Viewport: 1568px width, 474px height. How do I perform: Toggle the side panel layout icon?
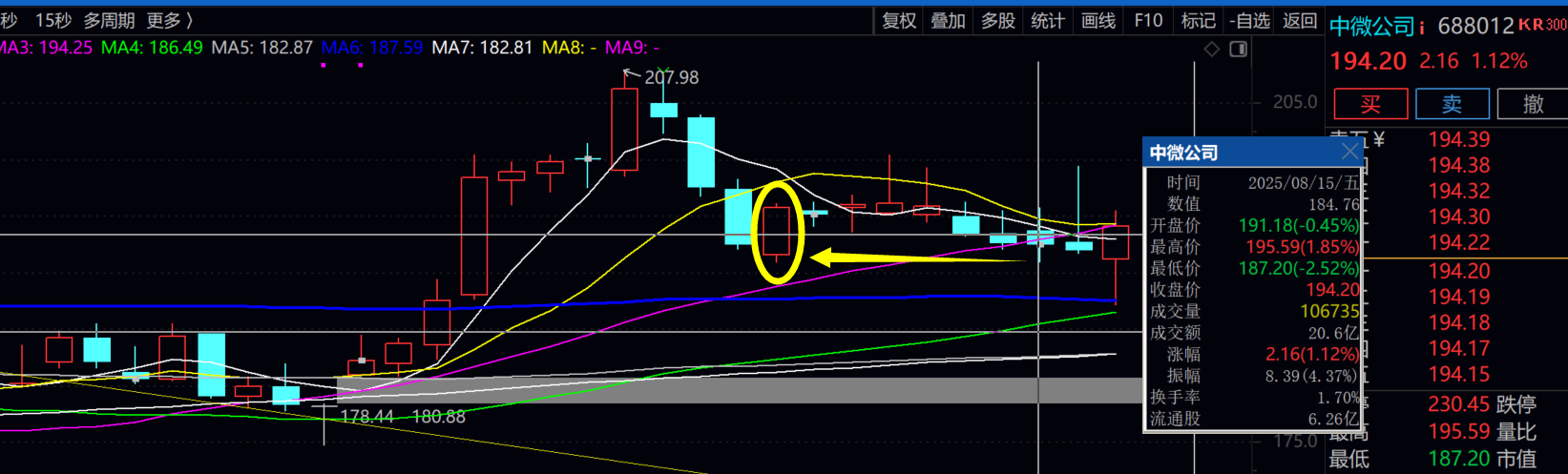pyautogui.click(x=1239, y=49)
